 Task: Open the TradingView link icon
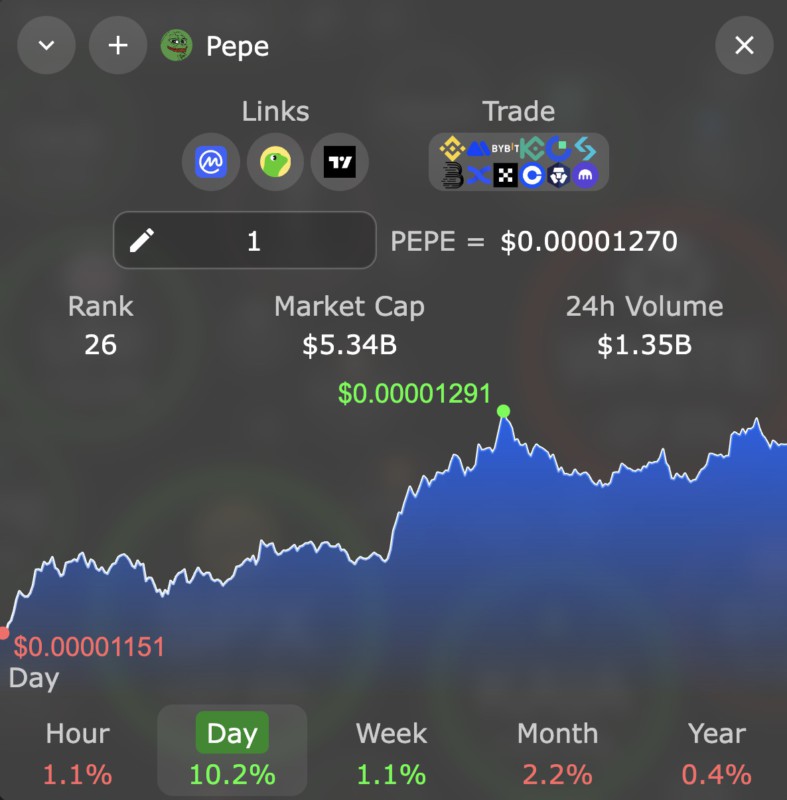[x=340, y=162]
